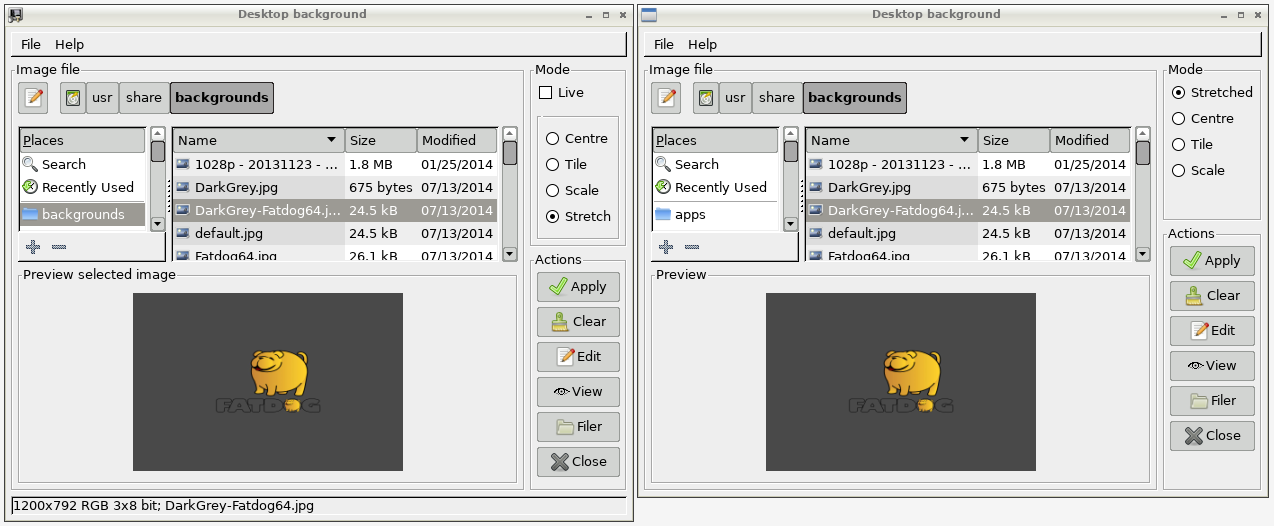
Task: Click the Recently Used clock icon in right window
Action: 663,187
